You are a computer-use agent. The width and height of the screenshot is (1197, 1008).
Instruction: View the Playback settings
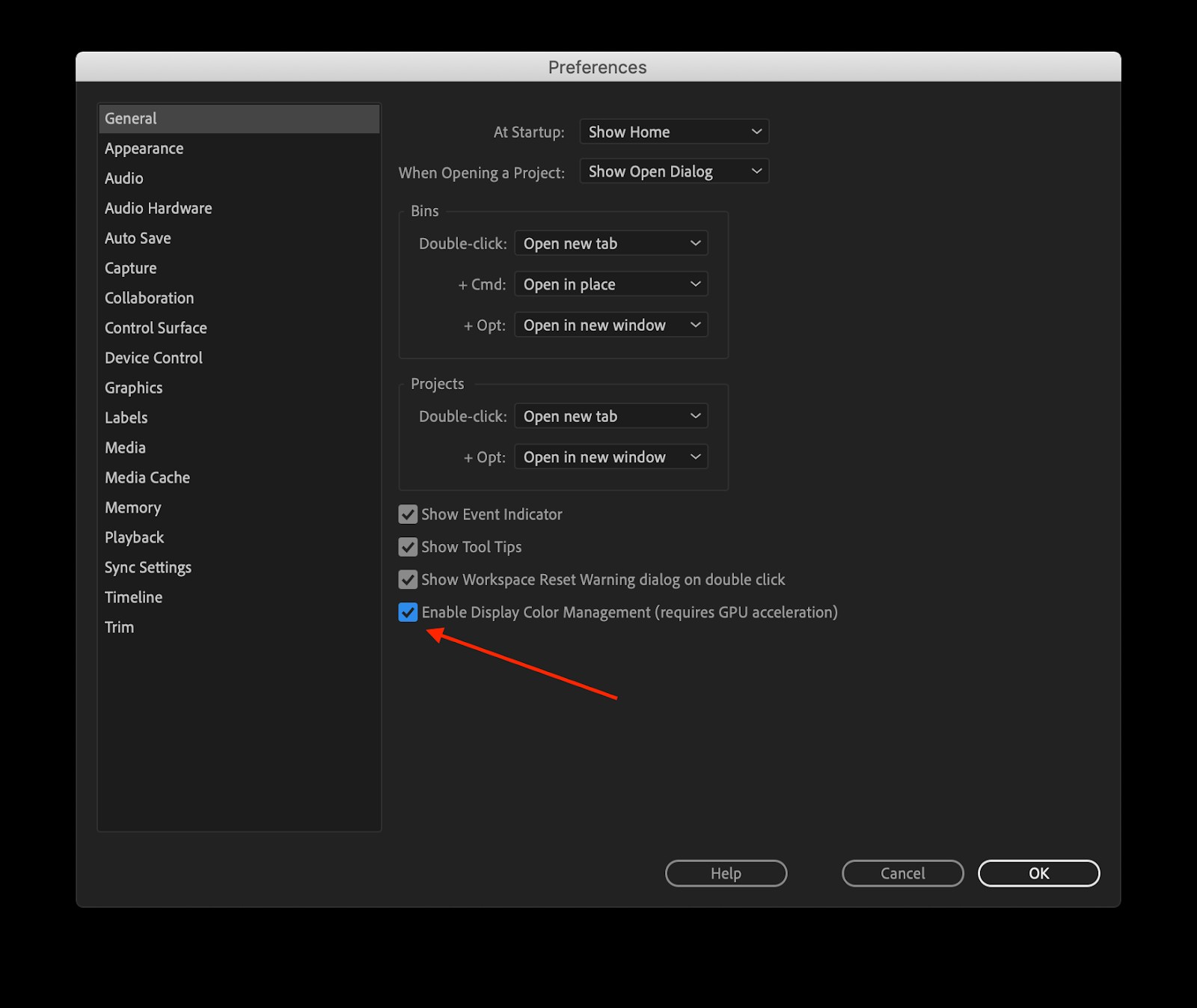134,537
